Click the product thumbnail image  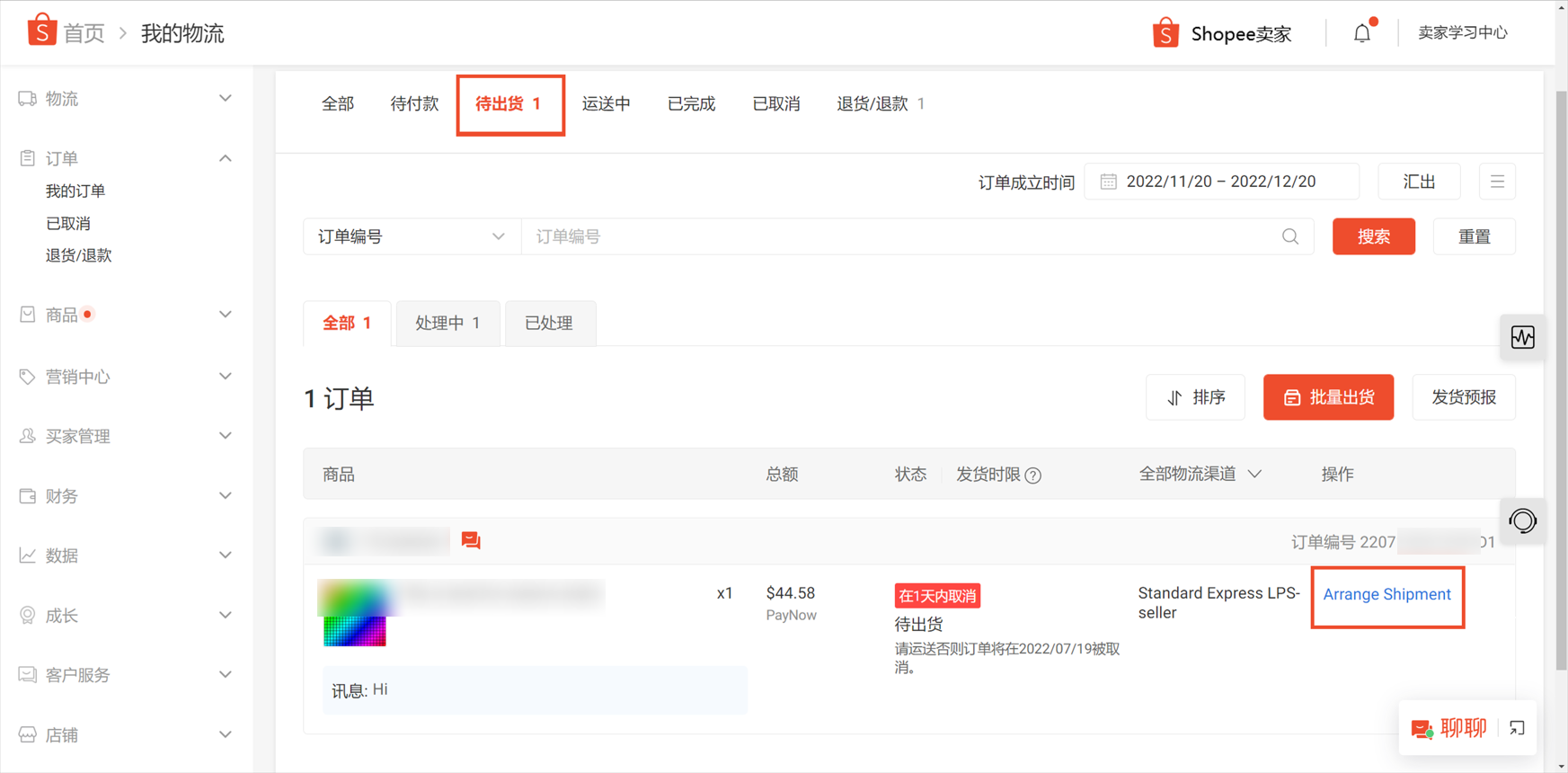coord(355,614)
